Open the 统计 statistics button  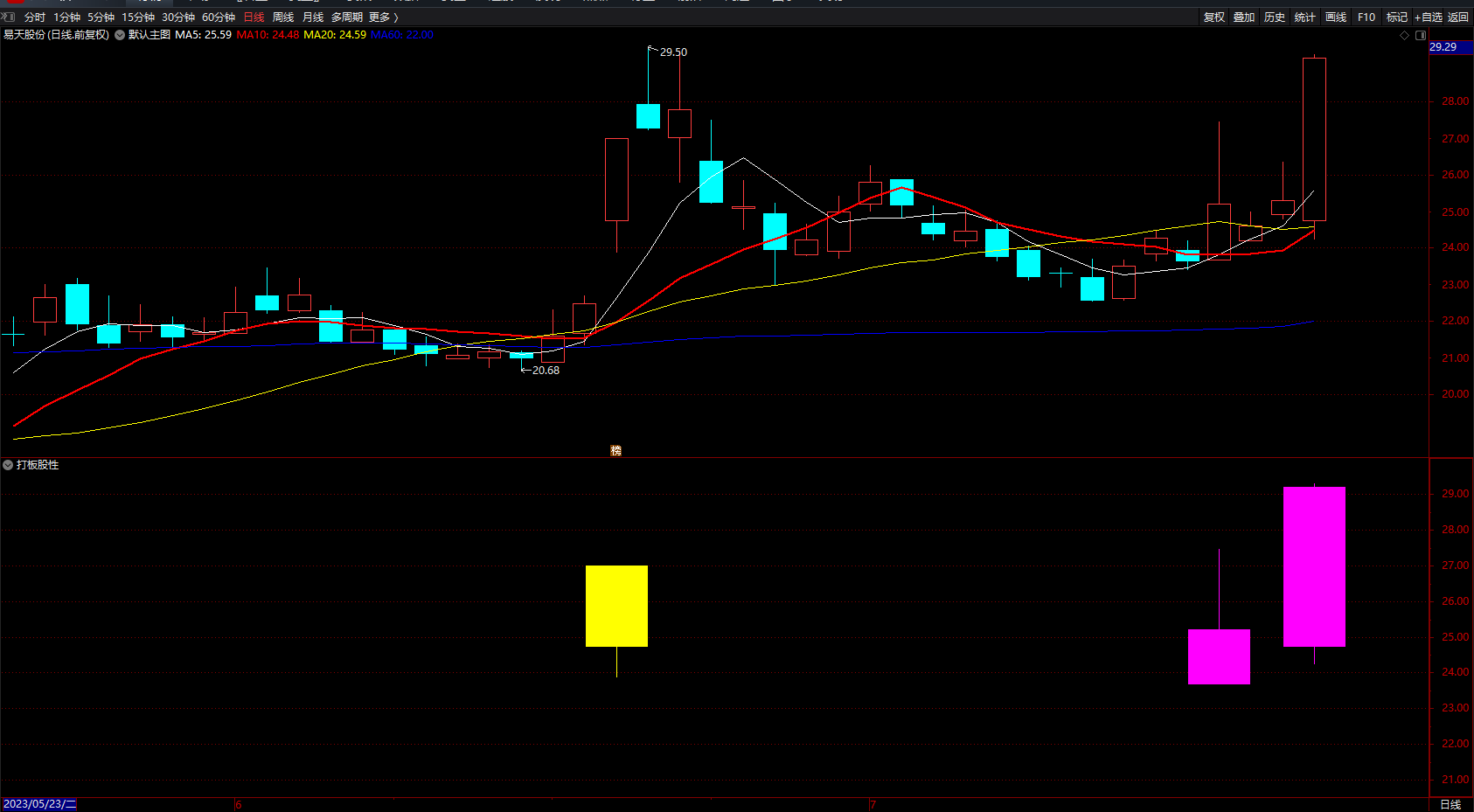(1305, 17)
